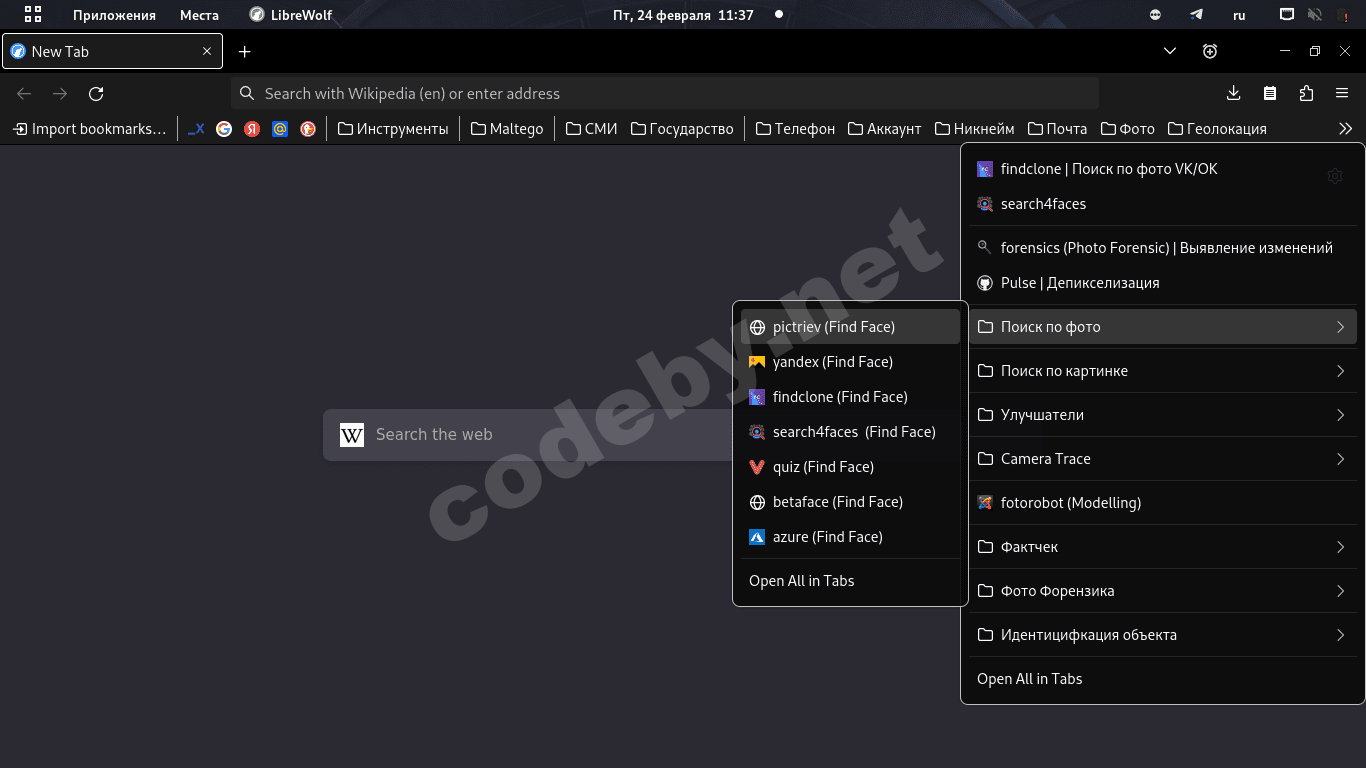Viewport: 1366px width, 768px height.
Task: Focus the Search with Wikipedia address bar
Action: point(665,93)
